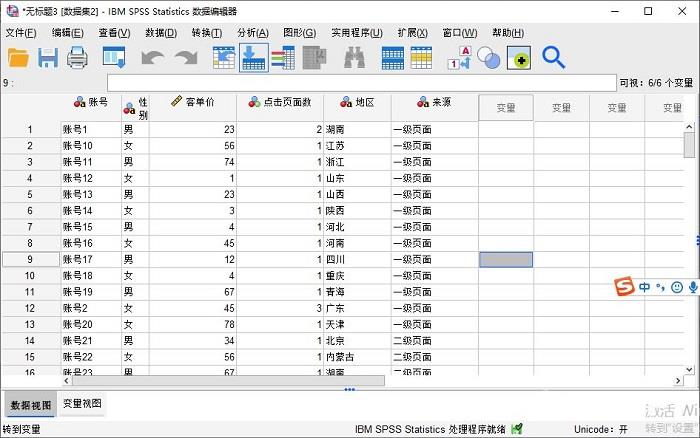Open the 文件(F) menu
The image size is (700, 438).
click(x=21, y=33)
